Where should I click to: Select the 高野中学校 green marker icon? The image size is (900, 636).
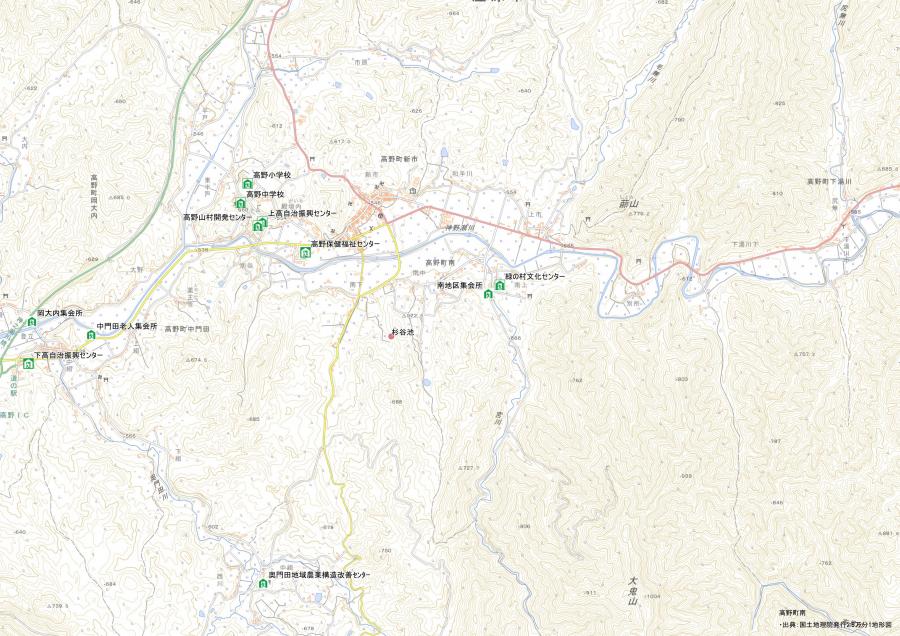pos(240,203)
